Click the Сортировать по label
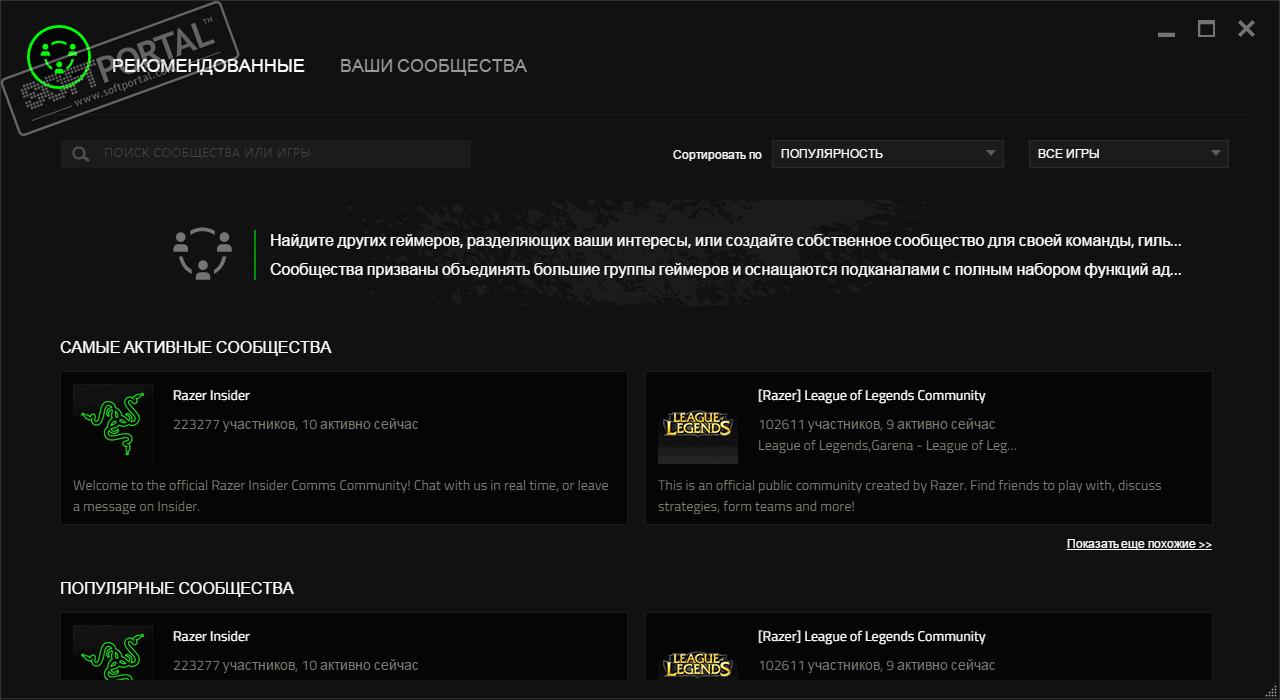 point(717,155)
